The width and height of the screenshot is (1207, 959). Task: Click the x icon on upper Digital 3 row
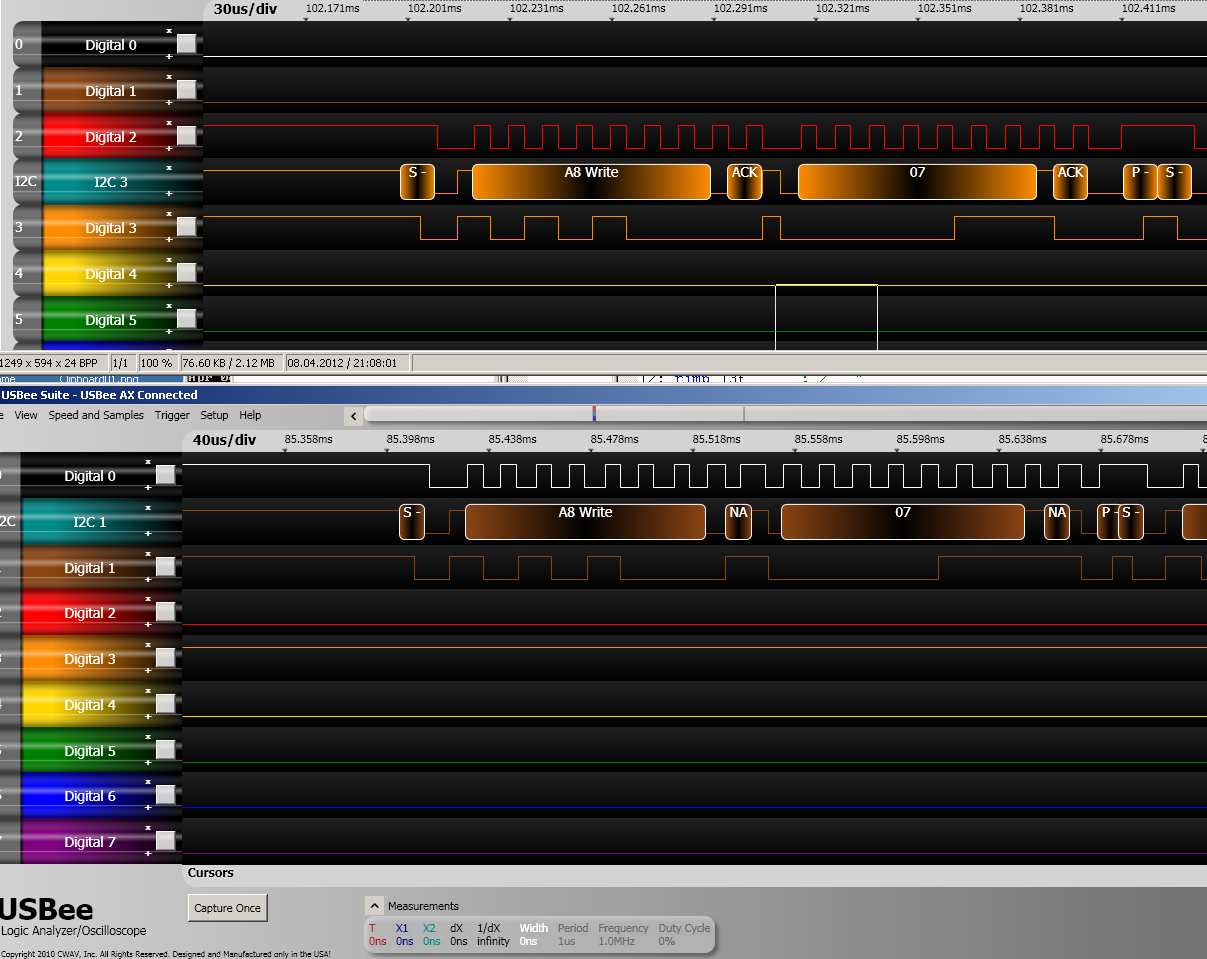click(169, 214)
